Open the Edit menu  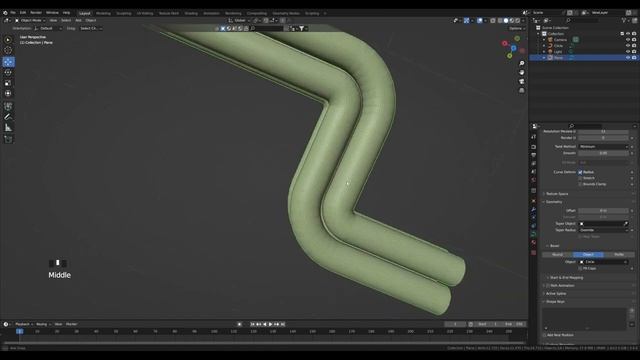click(23, 13)
